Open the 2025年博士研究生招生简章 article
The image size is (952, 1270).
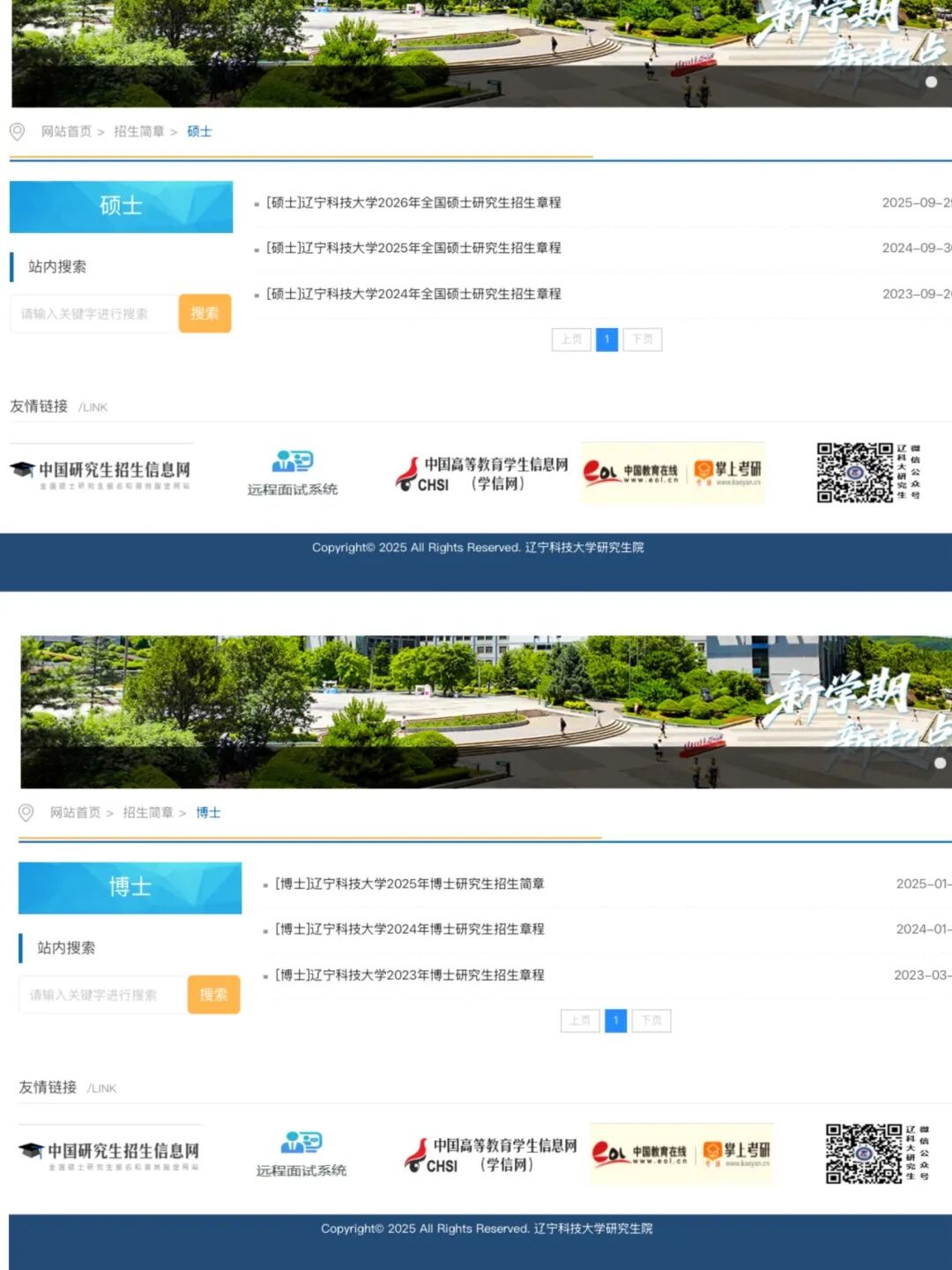click(410, 884)
